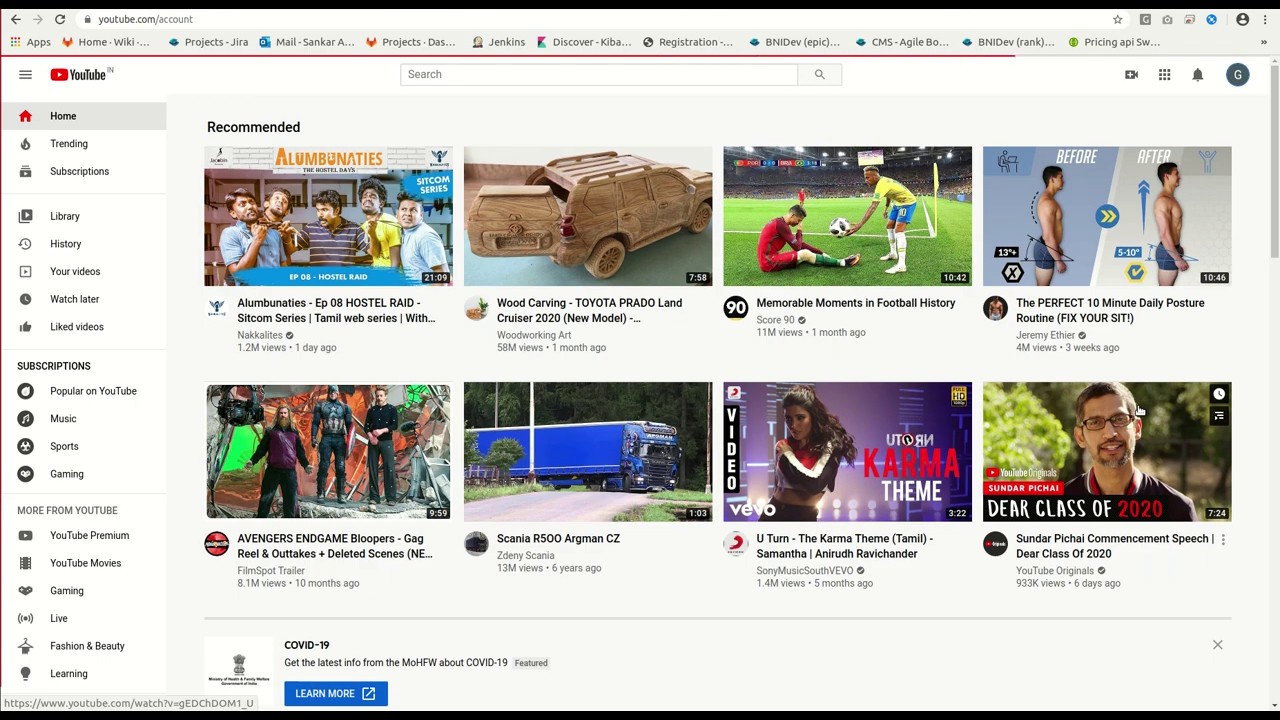The width and height of the screenshot is (1280, 720).
Task: Open Score 90 channel avatar
Action: pyautogui.click(x=735, y=308)
